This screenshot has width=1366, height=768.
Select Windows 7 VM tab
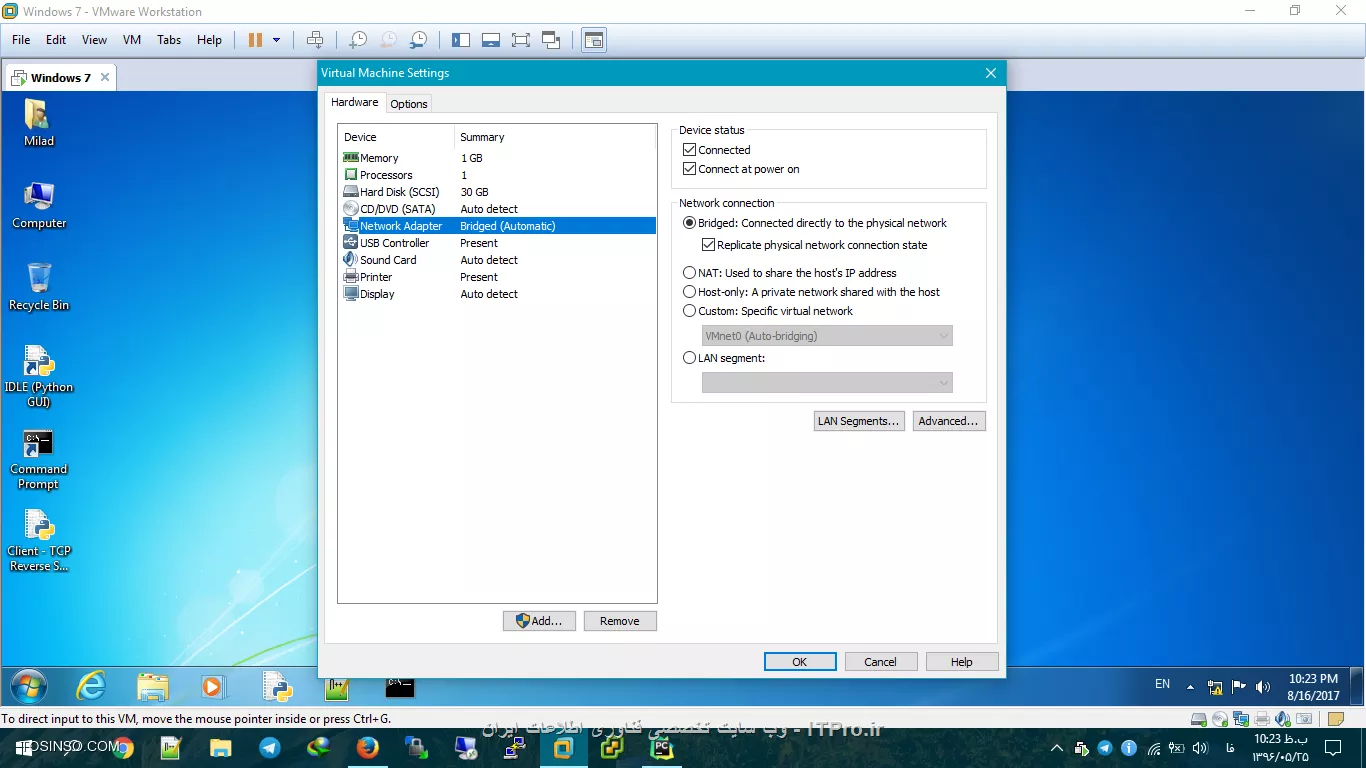(60, 77)
